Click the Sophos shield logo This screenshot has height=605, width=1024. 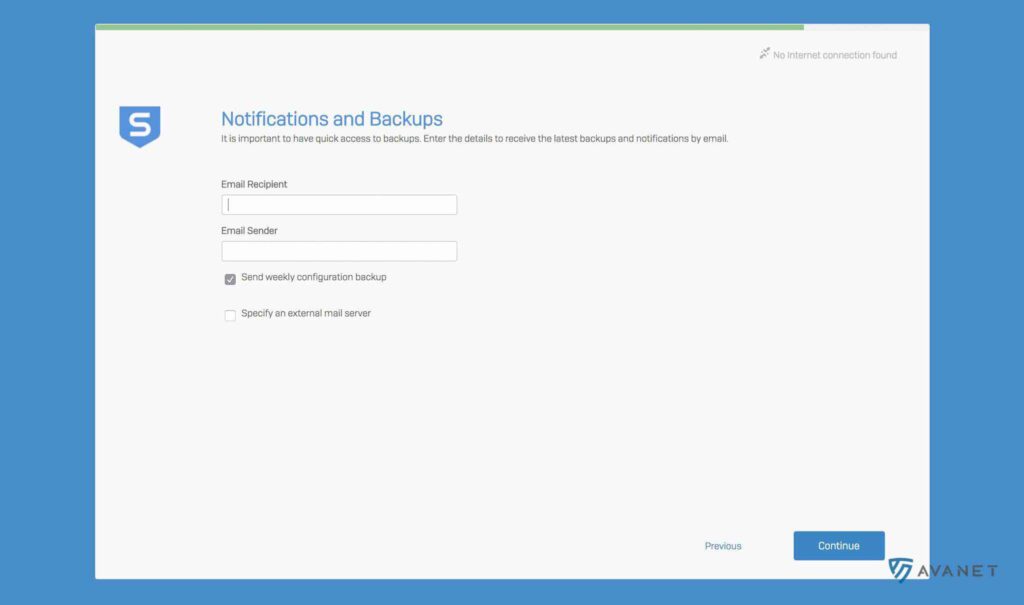pos(140,127)
